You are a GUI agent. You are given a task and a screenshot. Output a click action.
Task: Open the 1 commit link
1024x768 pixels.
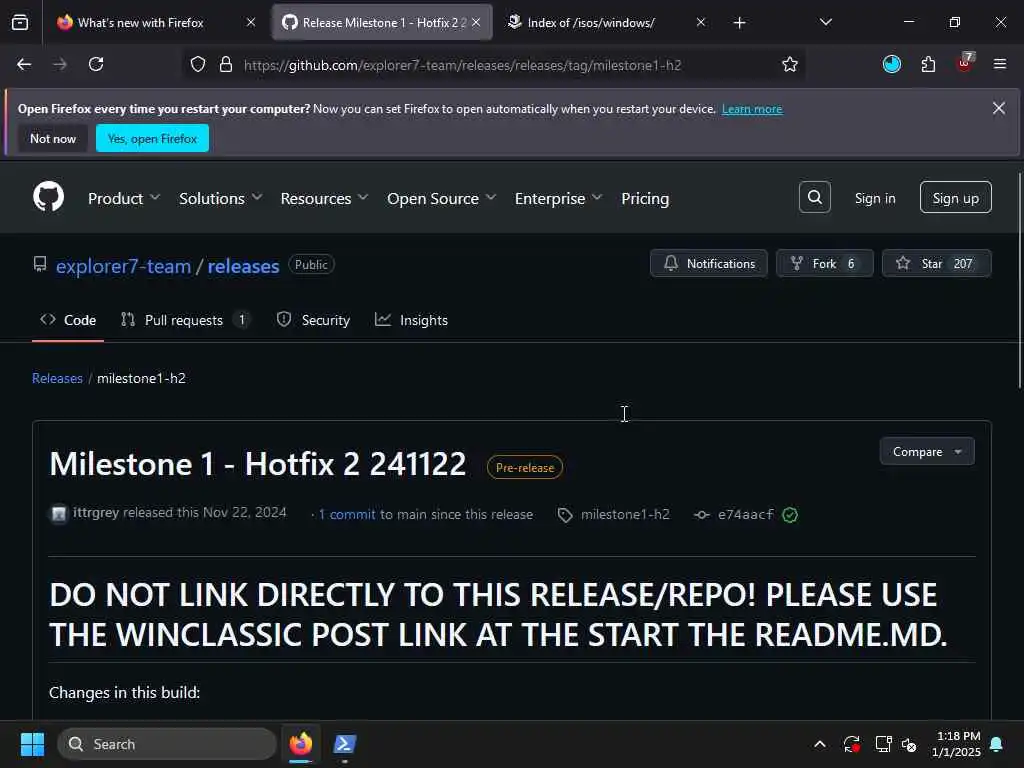pos(347,515)
